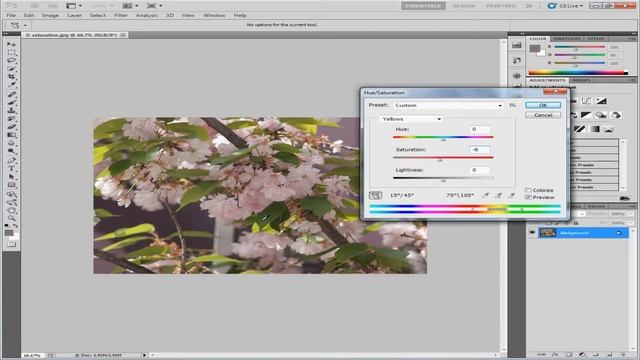
Task: Select the Lasso tool
Action: point(11,60)
